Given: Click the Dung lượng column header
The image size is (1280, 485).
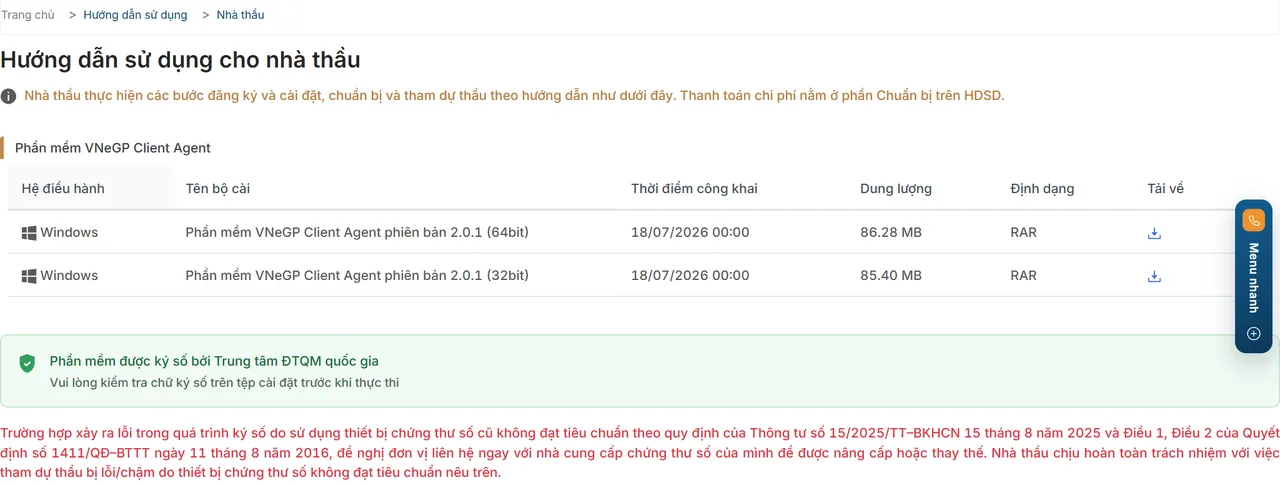Looking at the screenshot, I should [896, 188].
